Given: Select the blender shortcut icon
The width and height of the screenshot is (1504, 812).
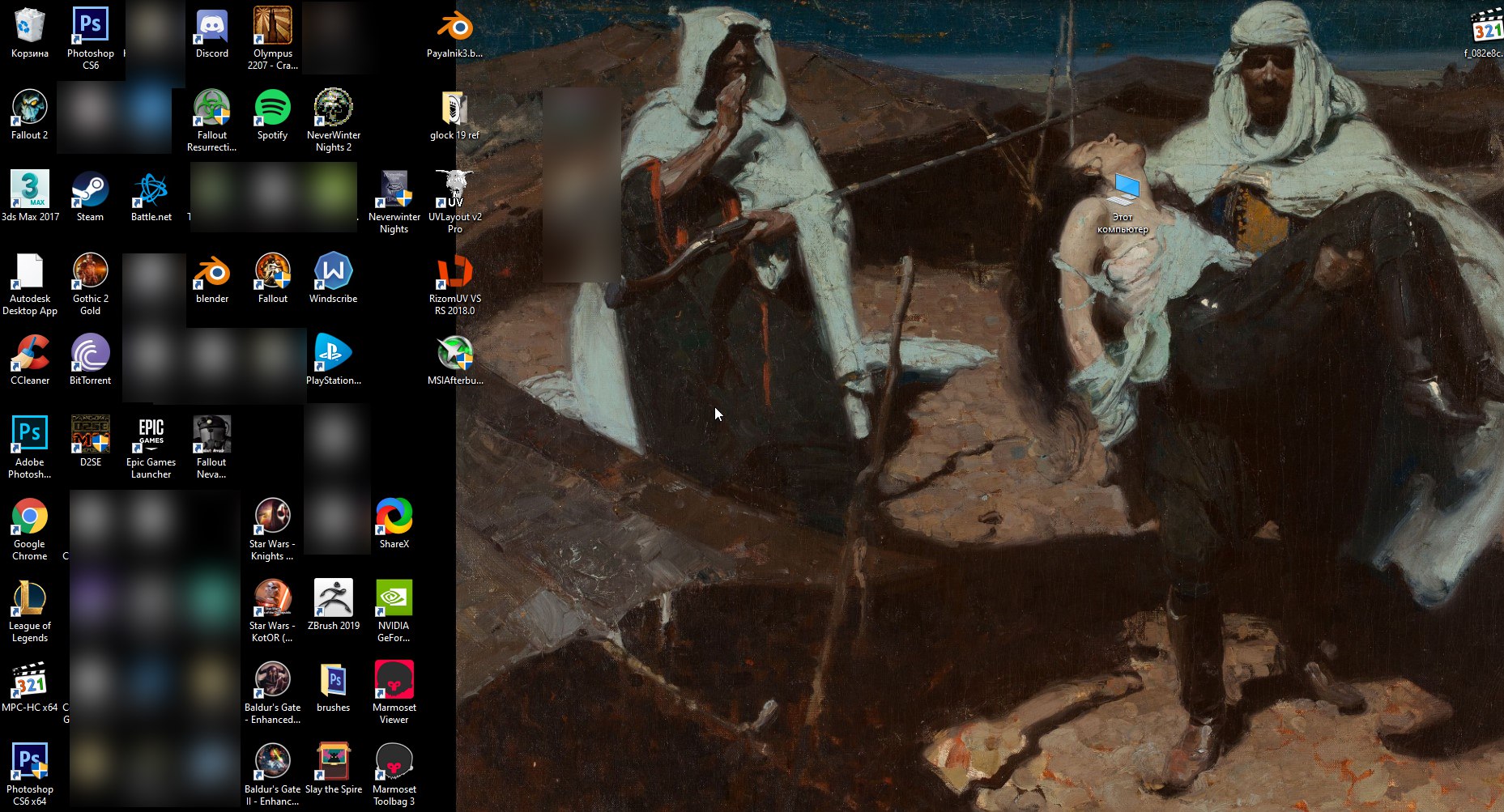Looking at the screenshot, I should point(212,272).
